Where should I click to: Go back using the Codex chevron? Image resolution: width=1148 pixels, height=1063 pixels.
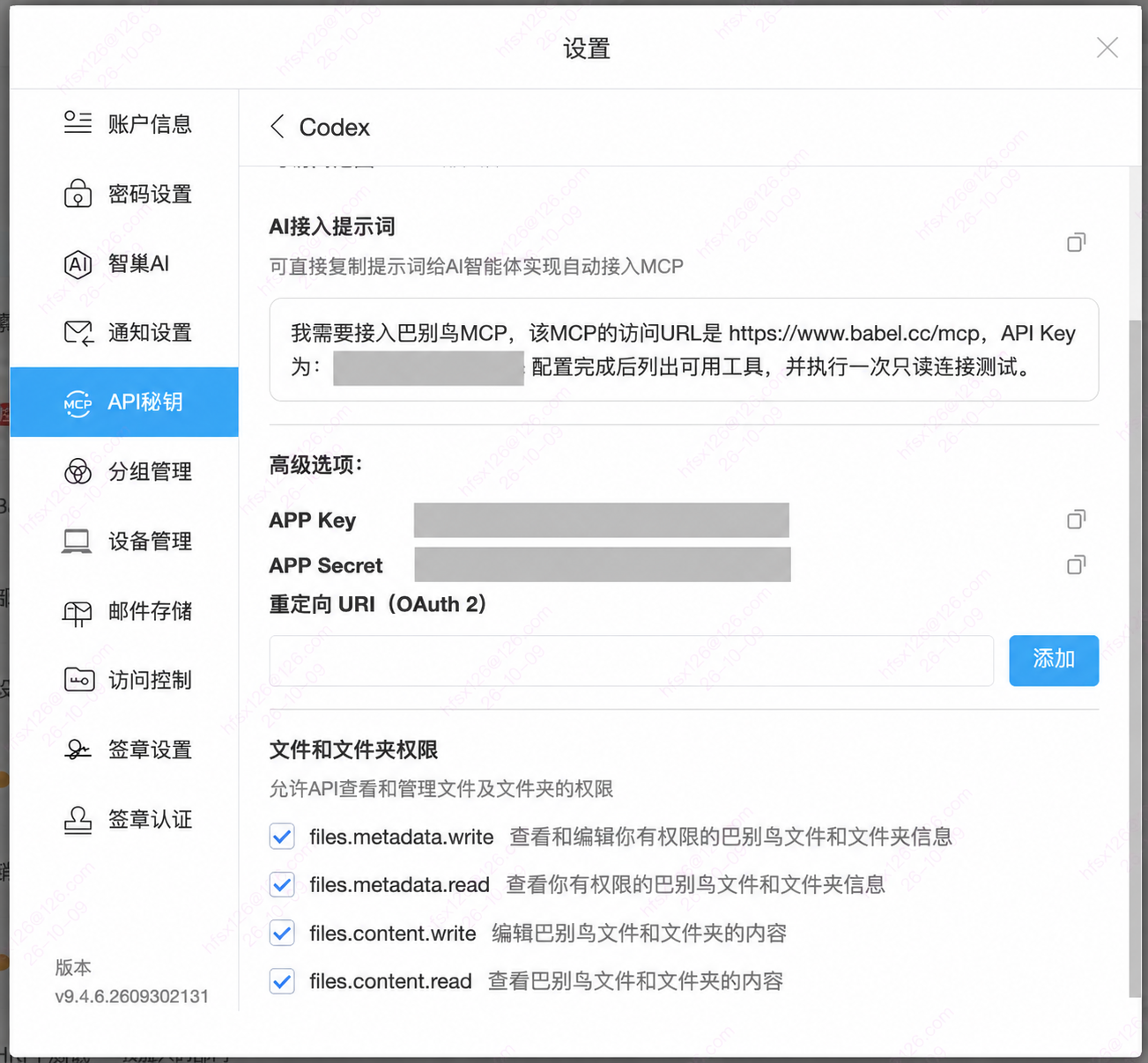[278, 127]
